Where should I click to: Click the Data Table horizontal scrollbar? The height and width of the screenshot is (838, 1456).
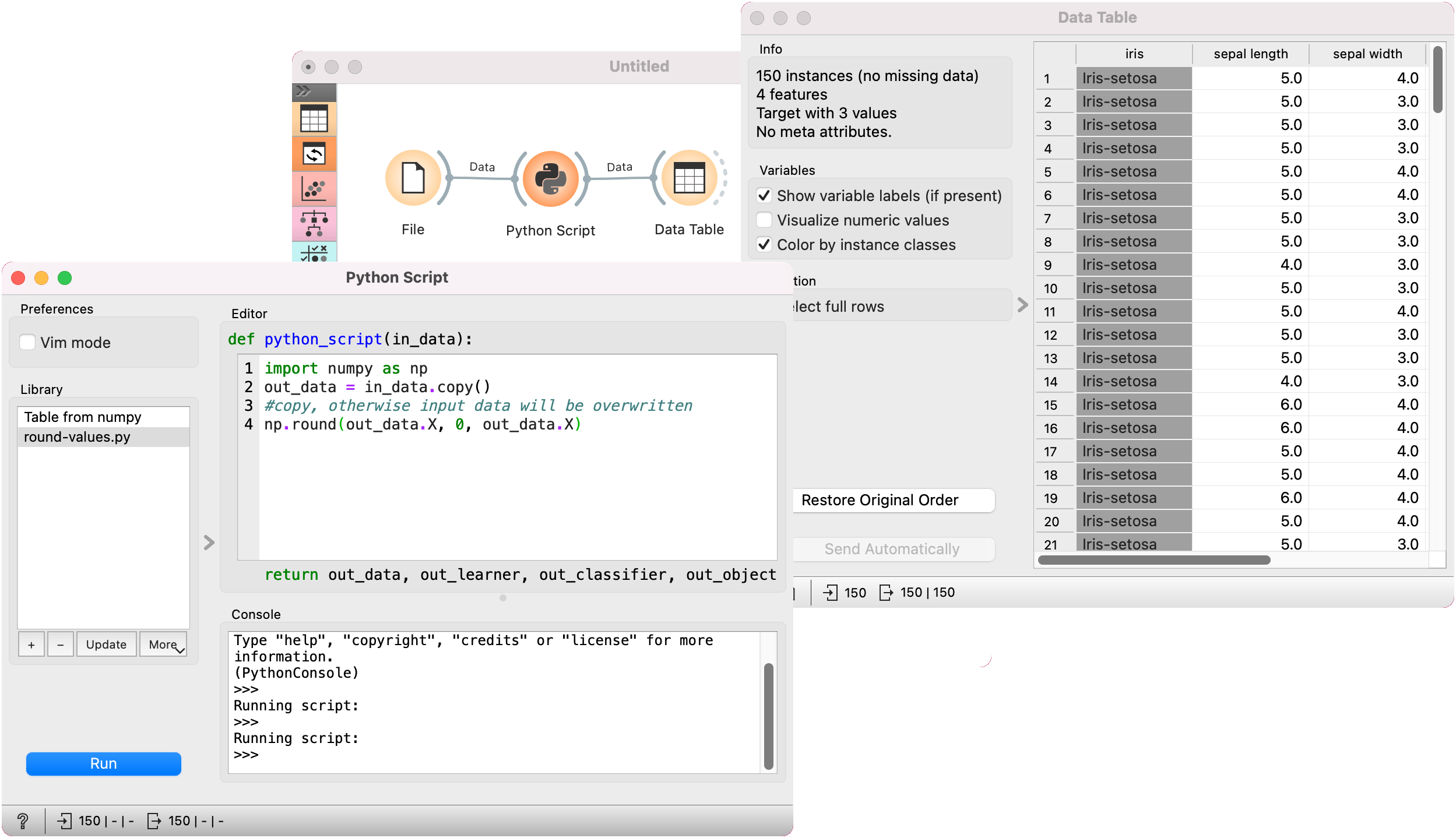(x=1154, y=560)
